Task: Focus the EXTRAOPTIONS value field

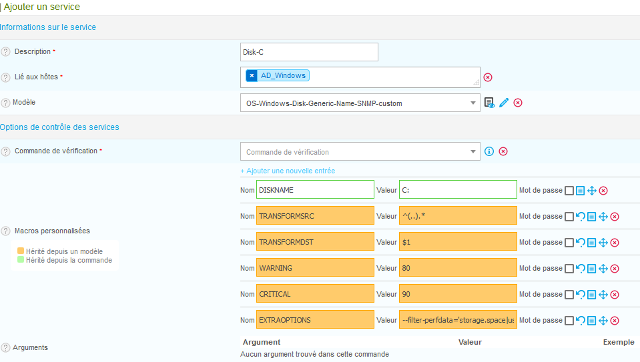Action: pyautogui.click(x=458, y=320)
